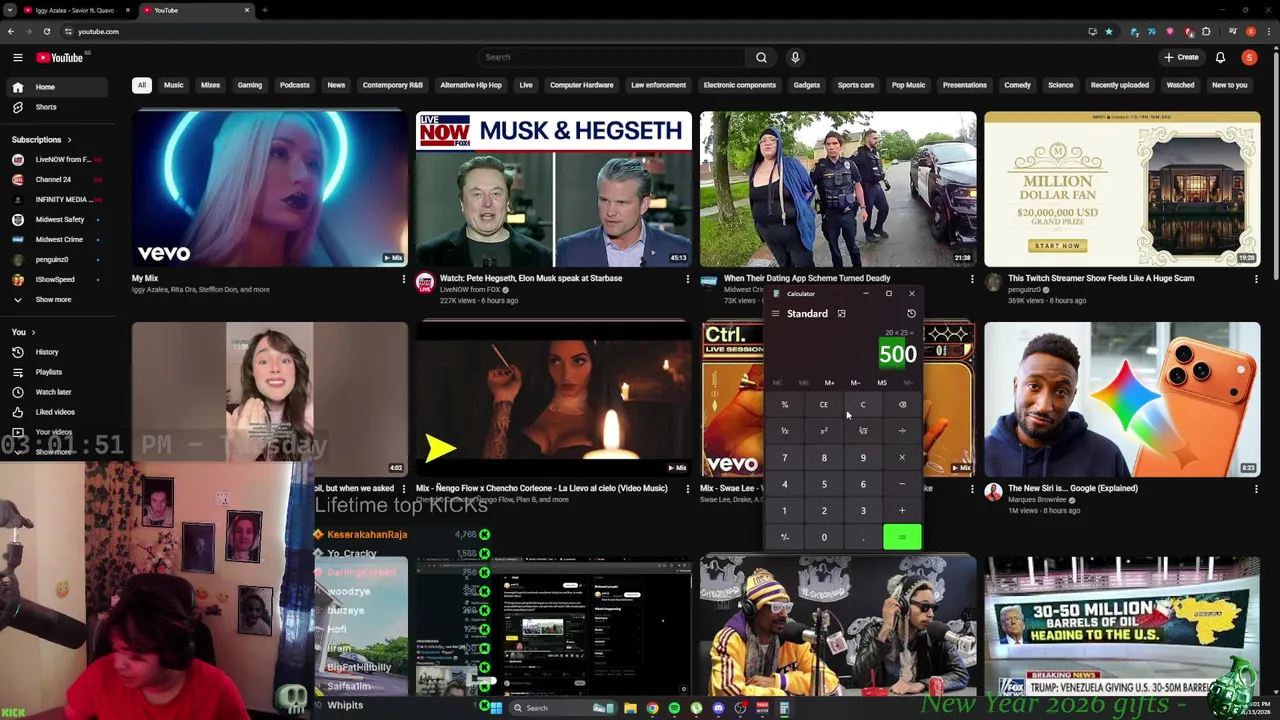Switch to the YouTube browser tab
This screenshot has width=1280, height=720.
tap(195, 10)
